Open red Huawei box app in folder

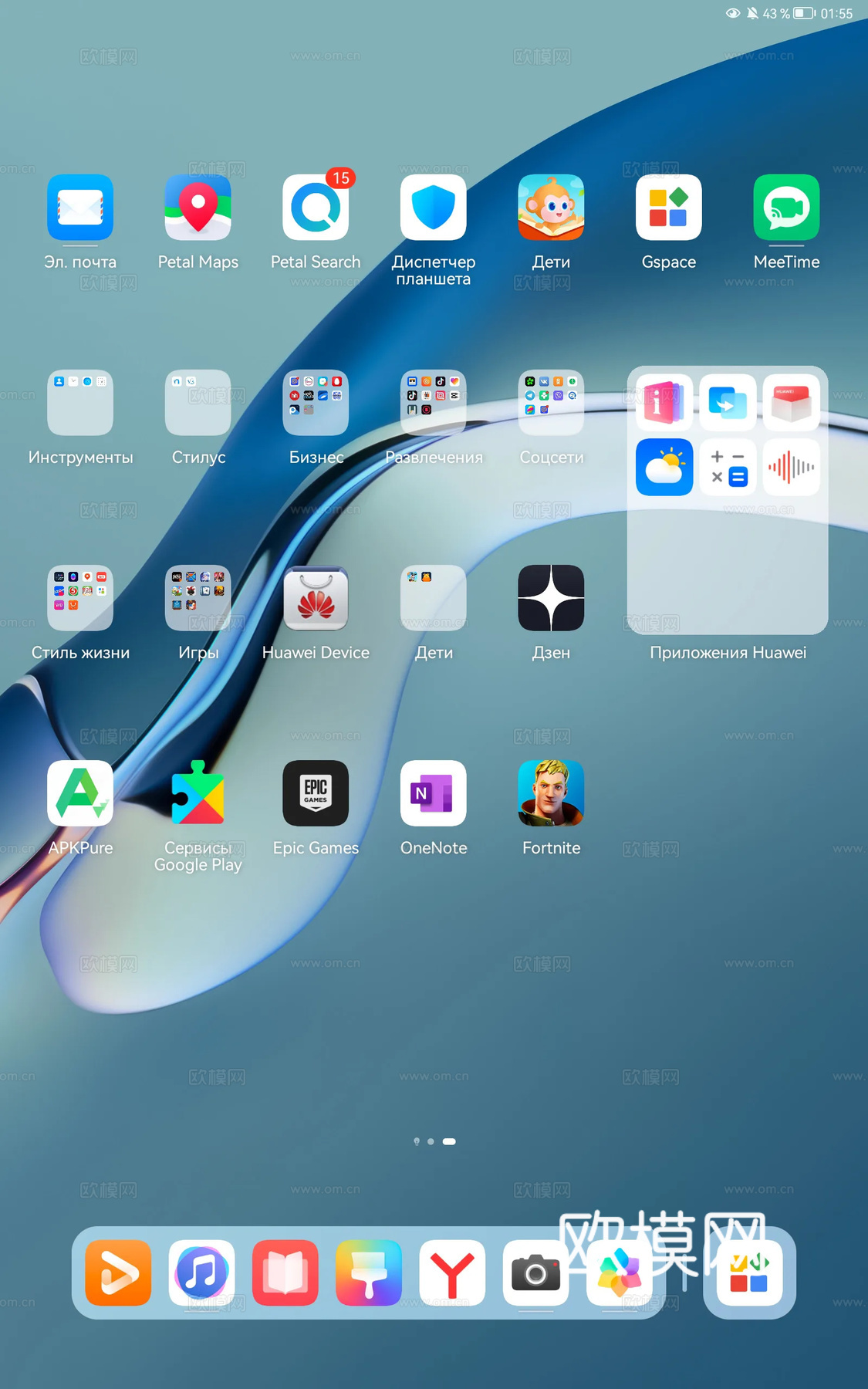[x=791, y=403]
